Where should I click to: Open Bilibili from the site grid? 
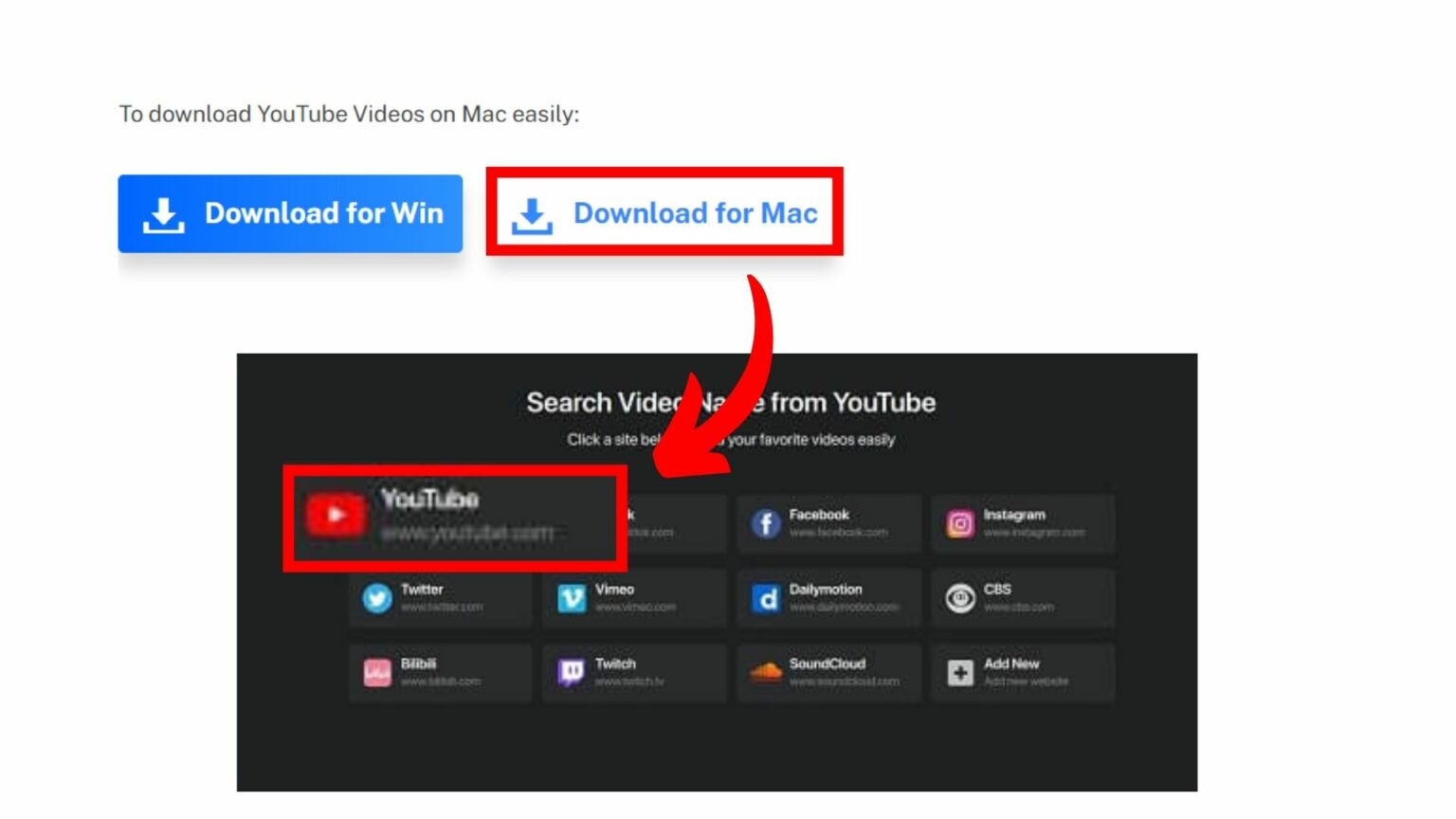click(x=378, y=672)
